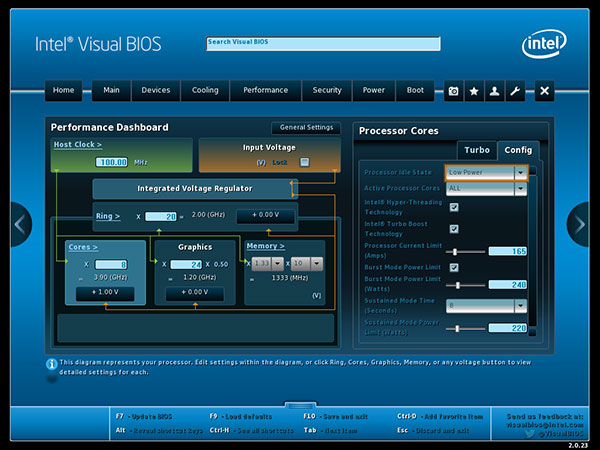600x450 pixels.
Task: Adjust the Processor Current Limit slider
Action: [x=466, y=252]
